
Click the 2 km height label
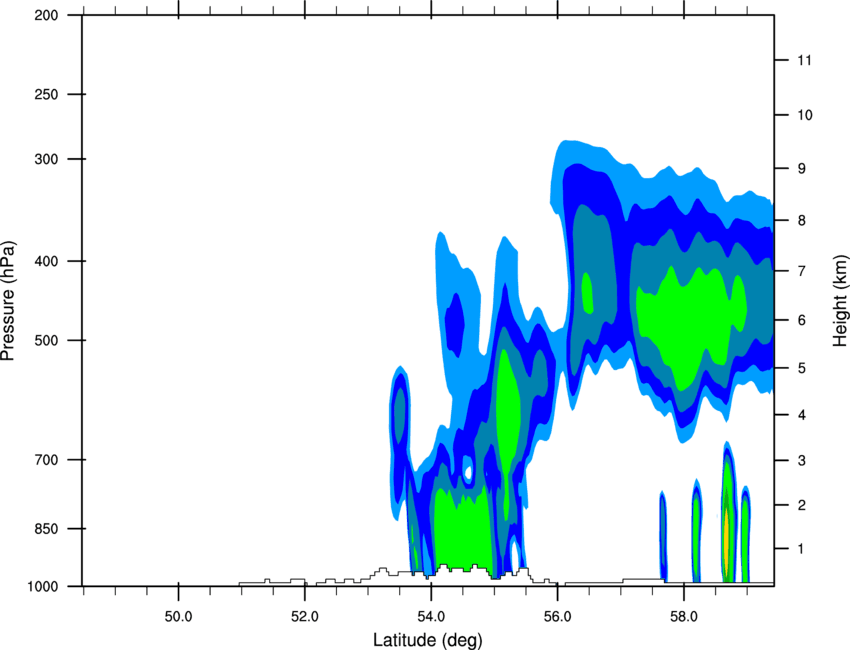802,505
